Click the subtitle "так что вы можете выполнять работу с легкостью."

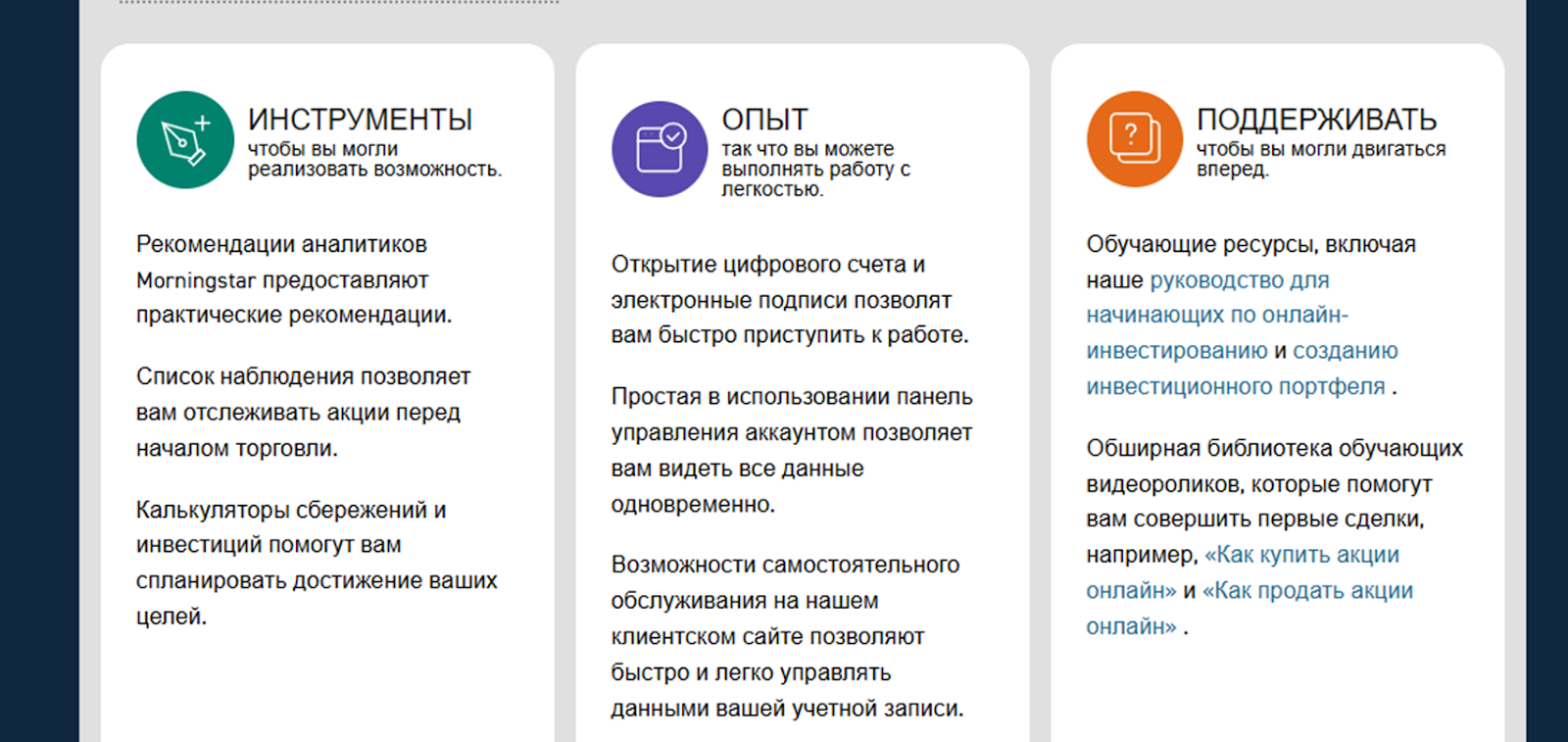pyautogui.click(x=816, y=169)
